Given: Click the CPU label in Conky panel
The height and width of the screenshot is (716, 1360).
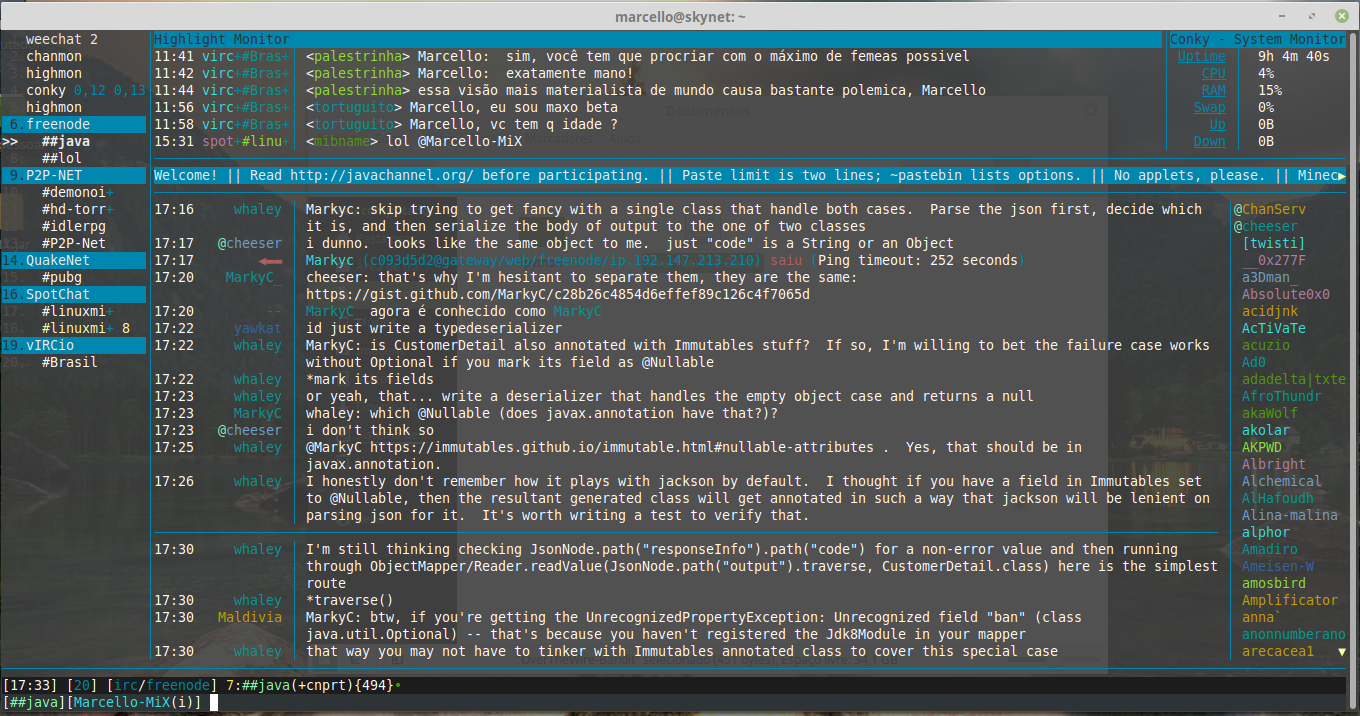Looking at the screenshot, I should tap(1213, 73).
